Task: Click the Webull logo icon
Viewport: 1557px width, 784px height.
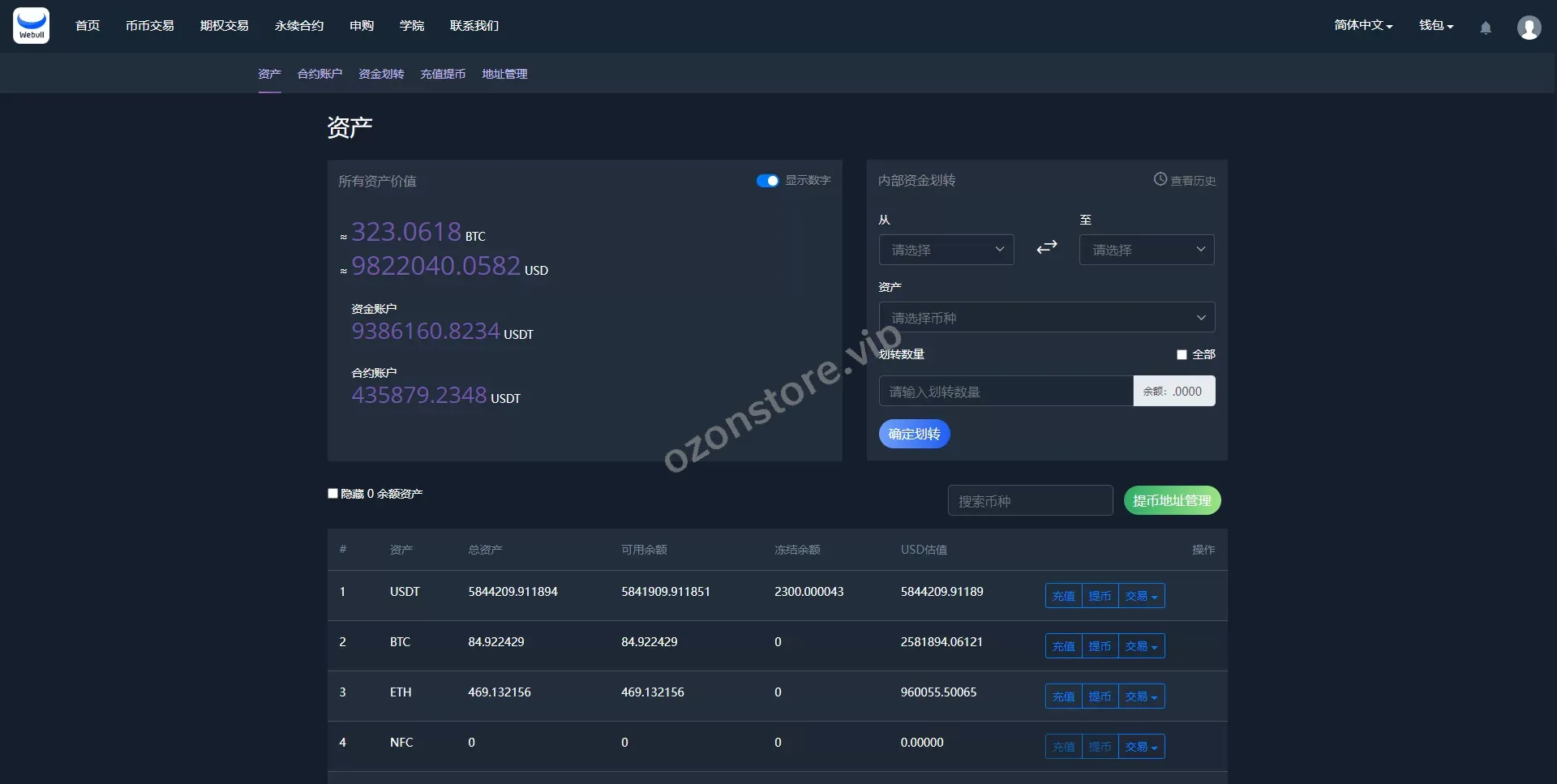Action: (31, 26)
